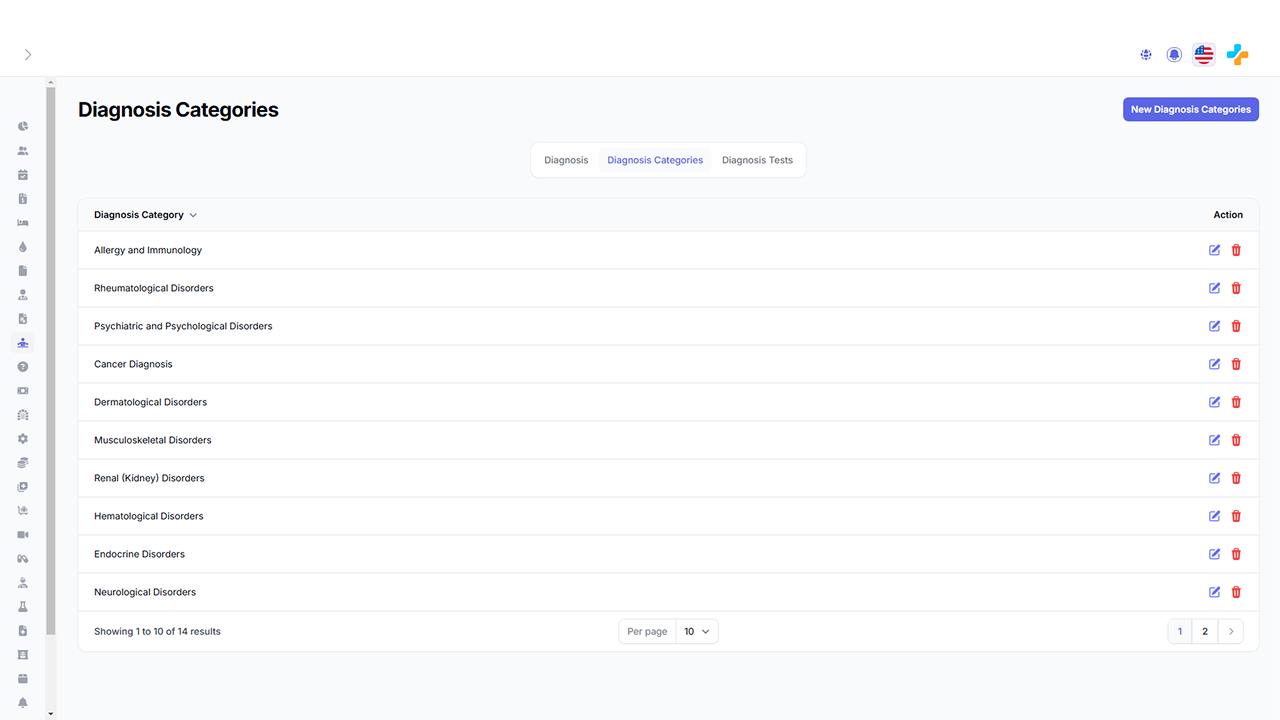Click the New Diagnosis Categories button
The height and width of the screenshot is (720, 1280).
(1190, 110)
